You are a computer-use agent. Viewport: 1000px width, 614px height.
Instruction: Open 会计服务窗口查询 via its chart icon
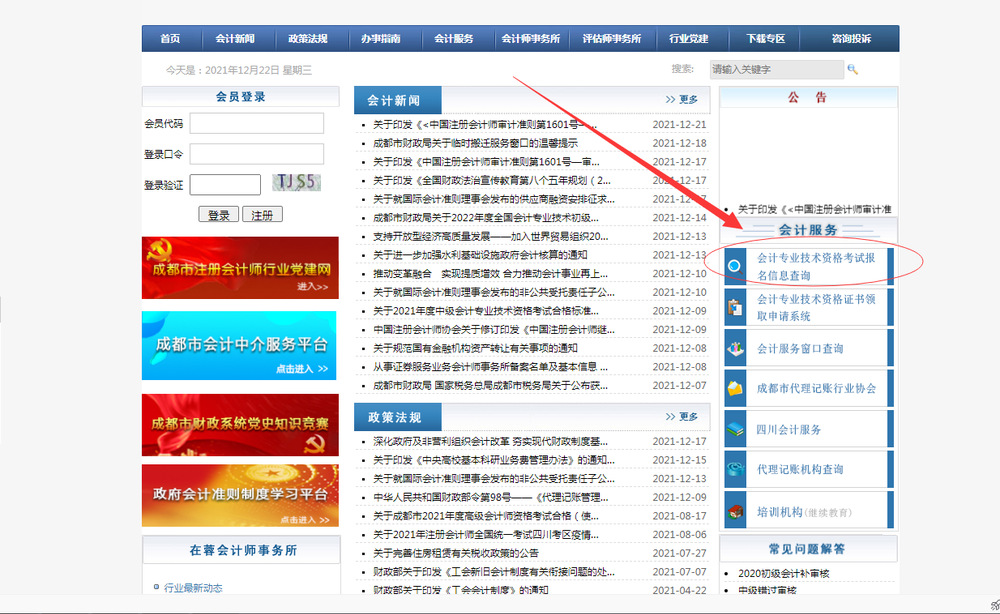735,348
